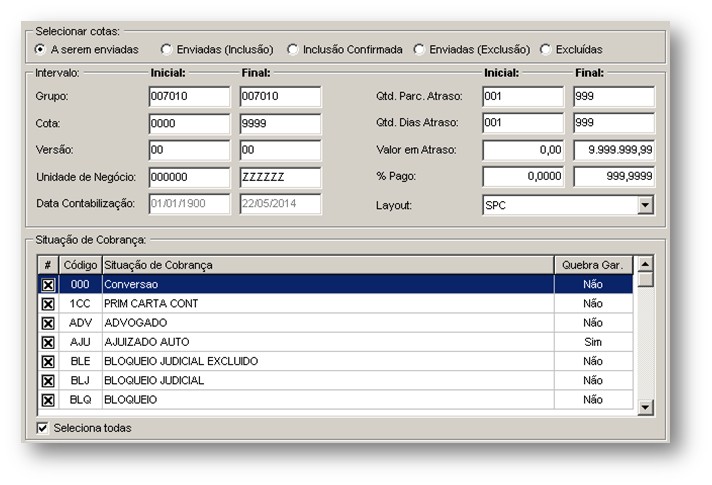The height and width of the screenshot is (485, 712).
Task: Click the Cota Inicial field with 0000
Action: (189, 124)
